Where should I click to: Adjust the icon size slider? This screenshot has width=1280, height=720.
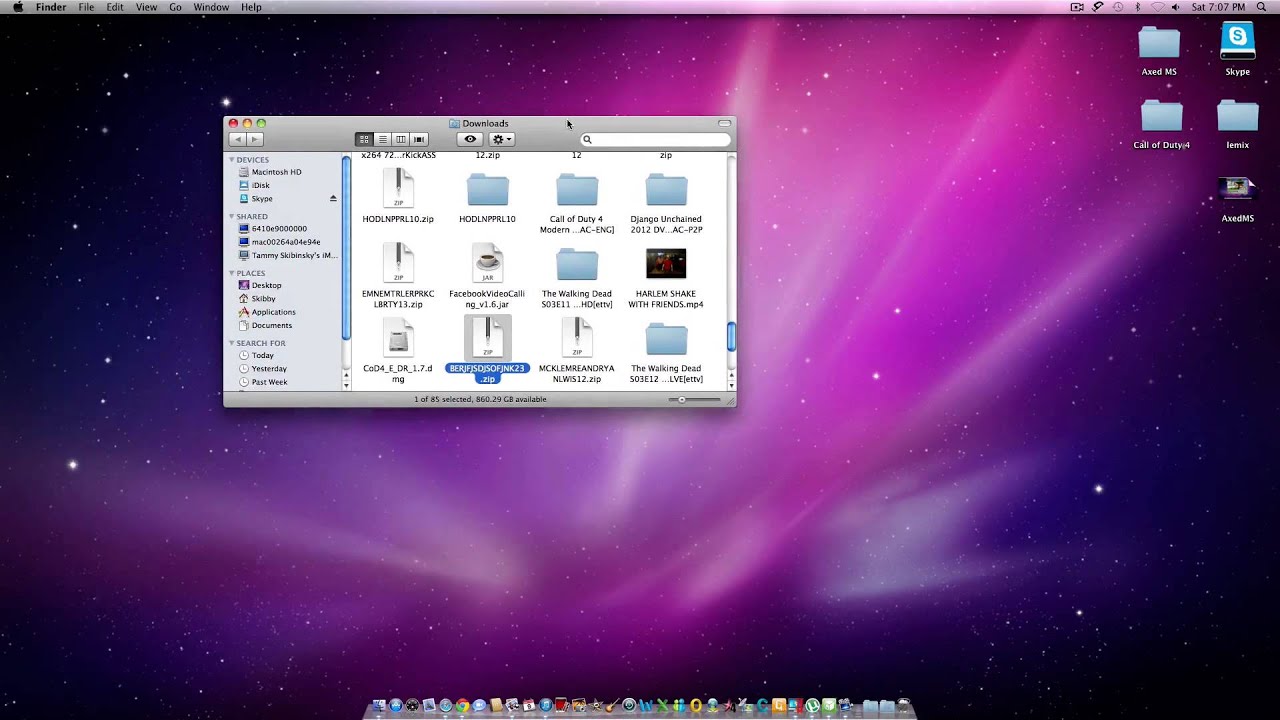(682, 399)
